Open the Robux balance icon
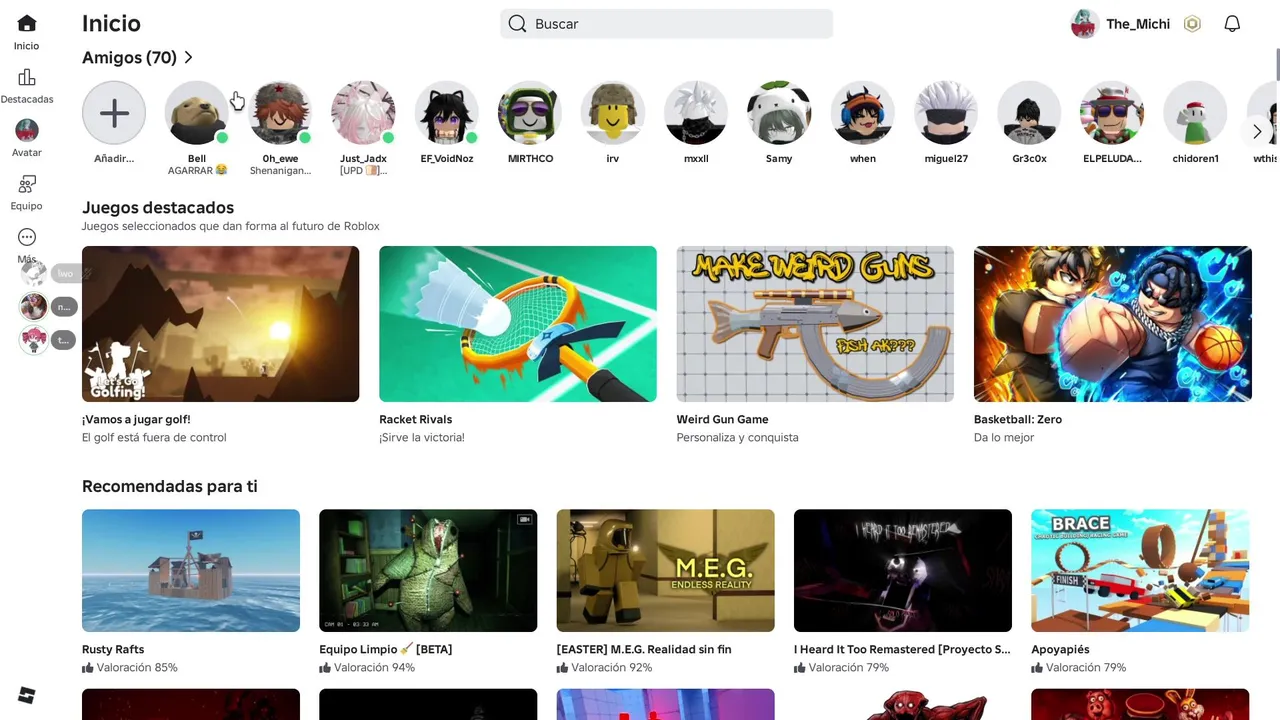This screenshot has width=1280, height=720. 1192,24
